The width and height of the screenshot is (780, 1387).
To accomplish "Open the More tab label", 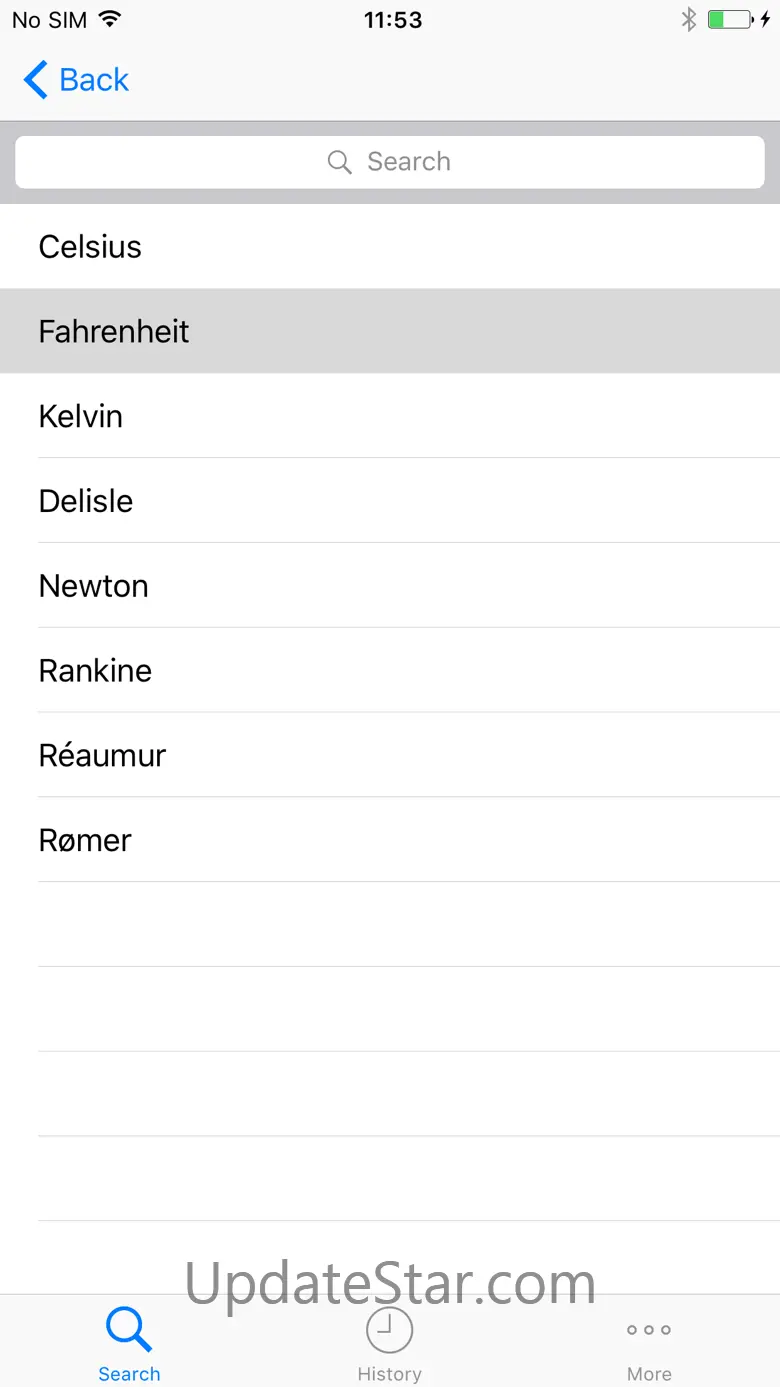I will click(649, 1374).
